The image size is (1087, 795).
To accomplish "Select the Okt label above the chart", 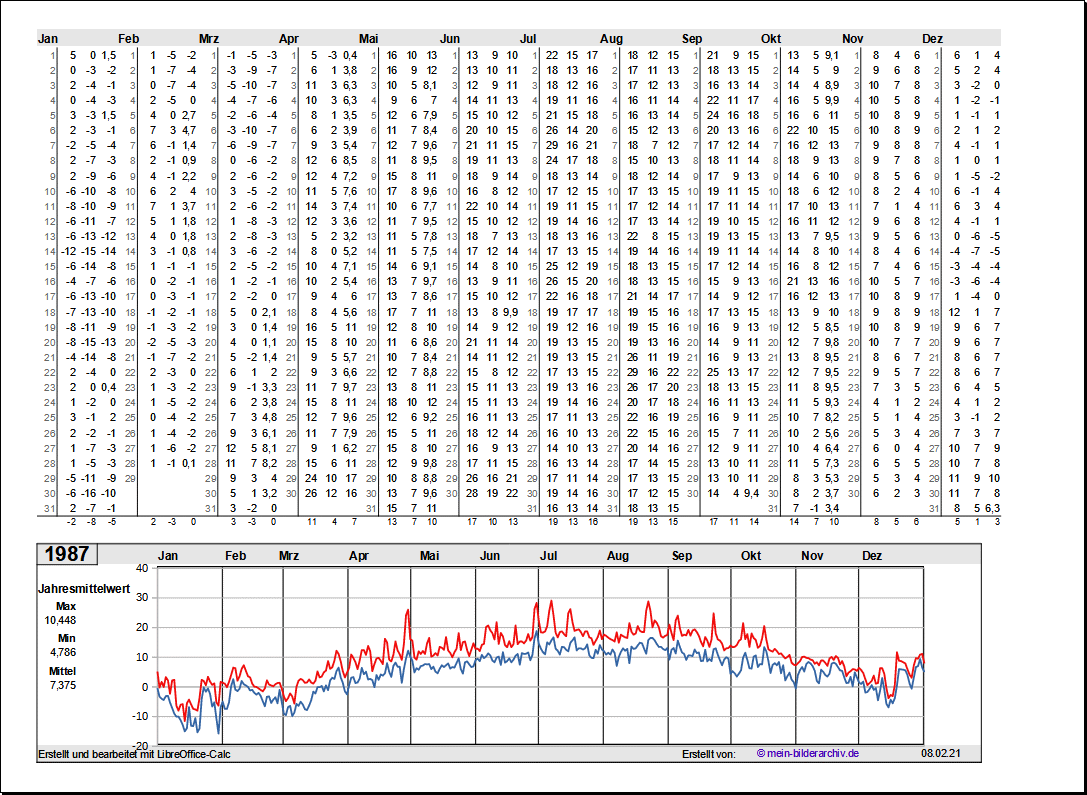I will coord(751,555).
